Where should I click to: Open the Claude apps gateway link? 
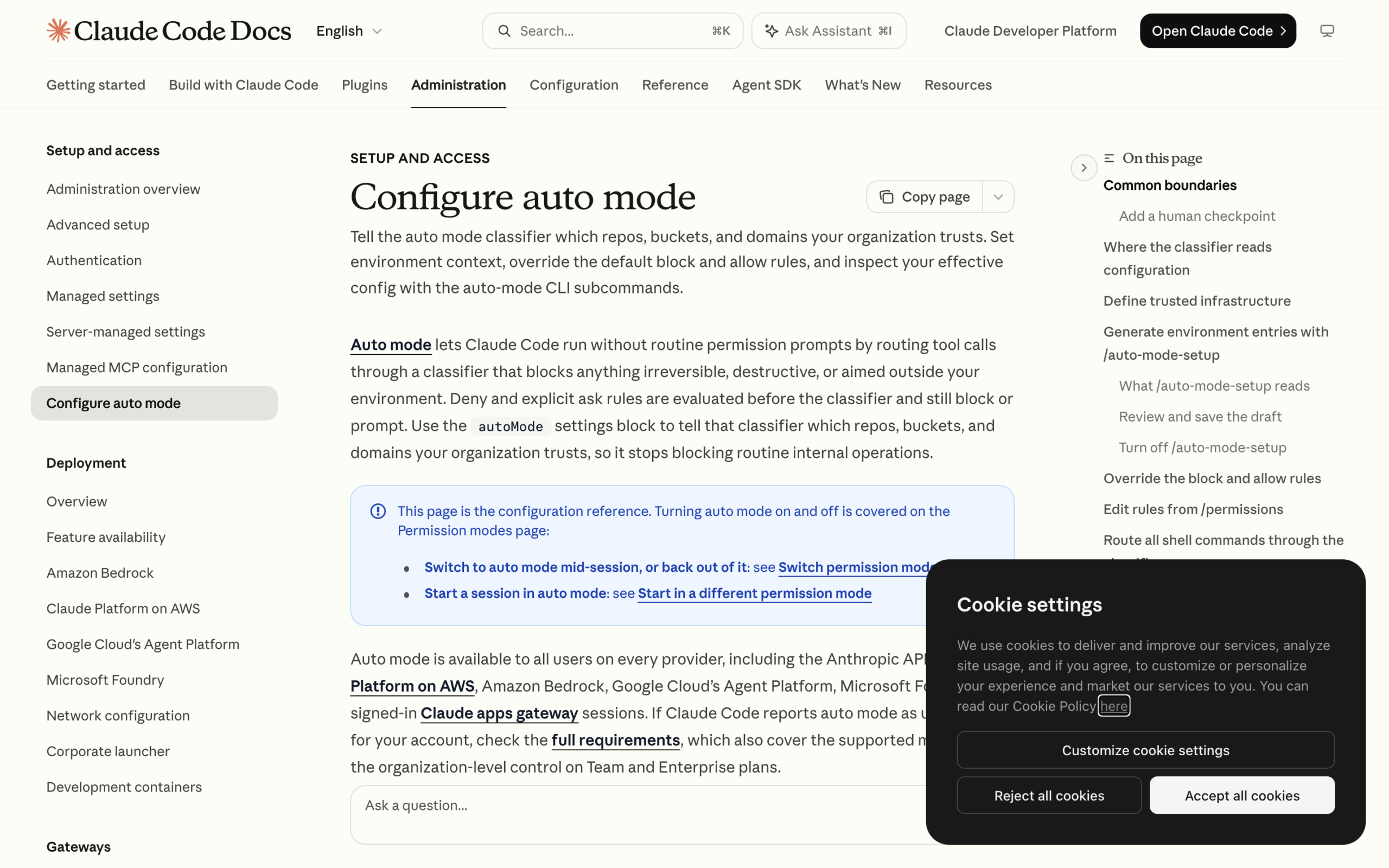click(499, 713)
